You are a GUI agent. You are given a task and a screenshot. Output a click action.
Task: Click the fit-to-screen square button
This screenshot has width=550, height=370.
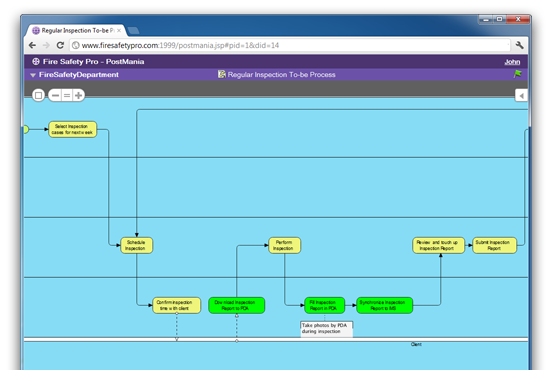tap(39, 95)
